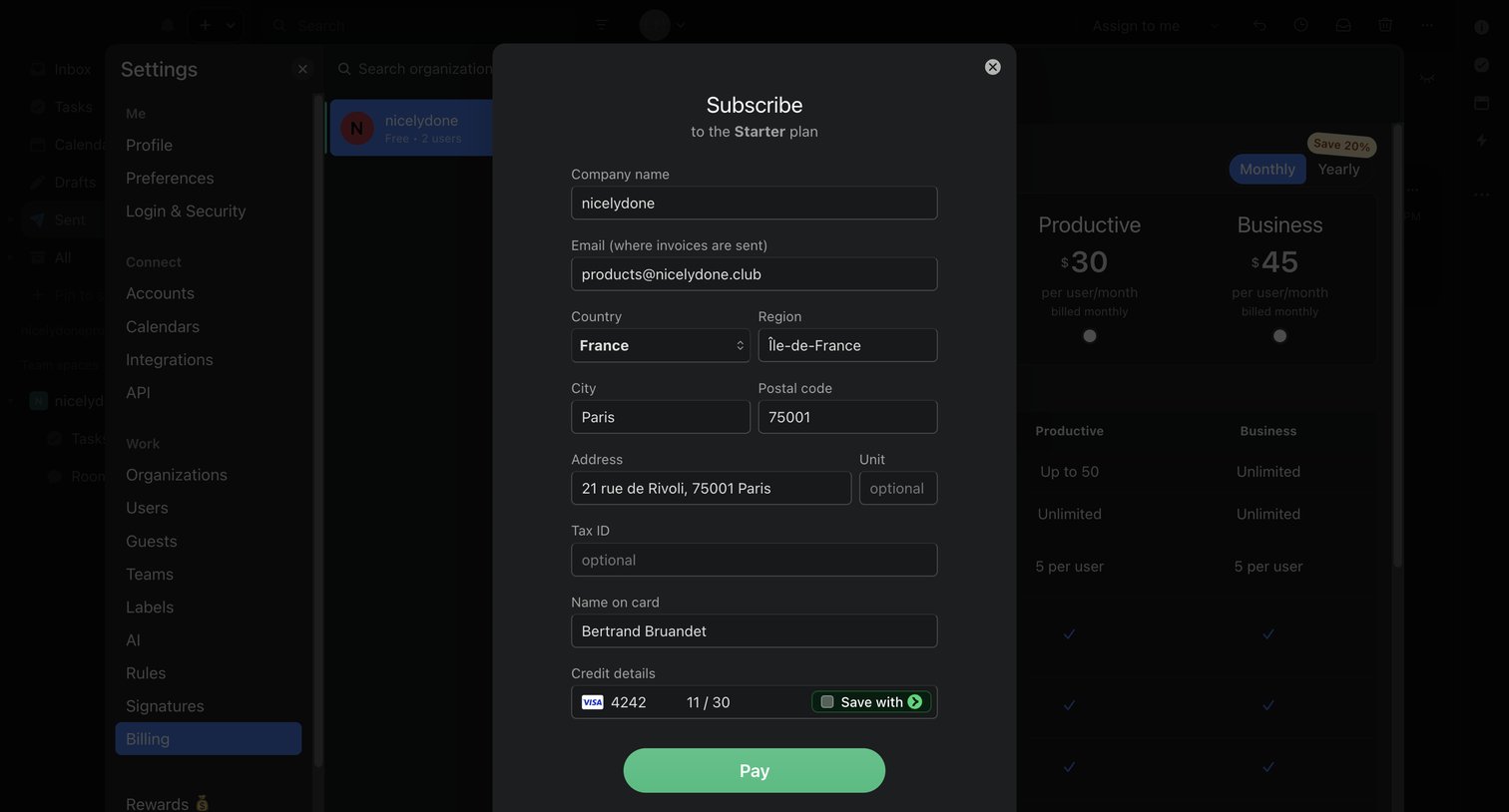The height and width of the screenshot is (812, 1509).
Task: Click the nicelydone organization avatar N
Action: click(x=357, y=128)
